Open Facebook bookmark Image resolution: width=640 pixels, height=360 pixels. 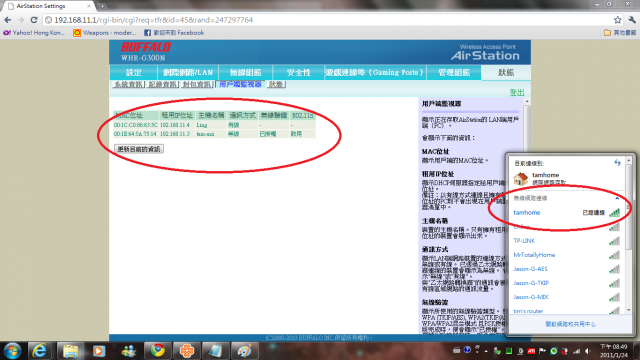point(174,33)
